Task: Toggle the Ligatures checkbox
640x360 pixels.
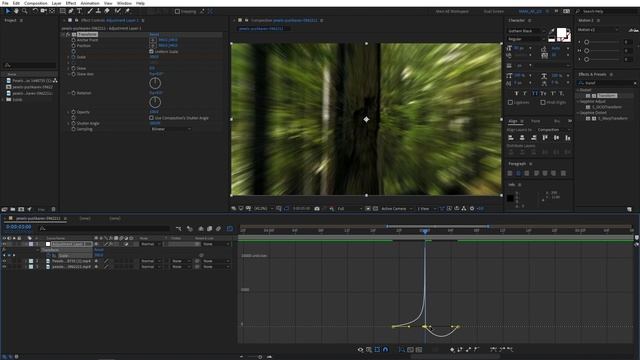Action: [510, 102]
